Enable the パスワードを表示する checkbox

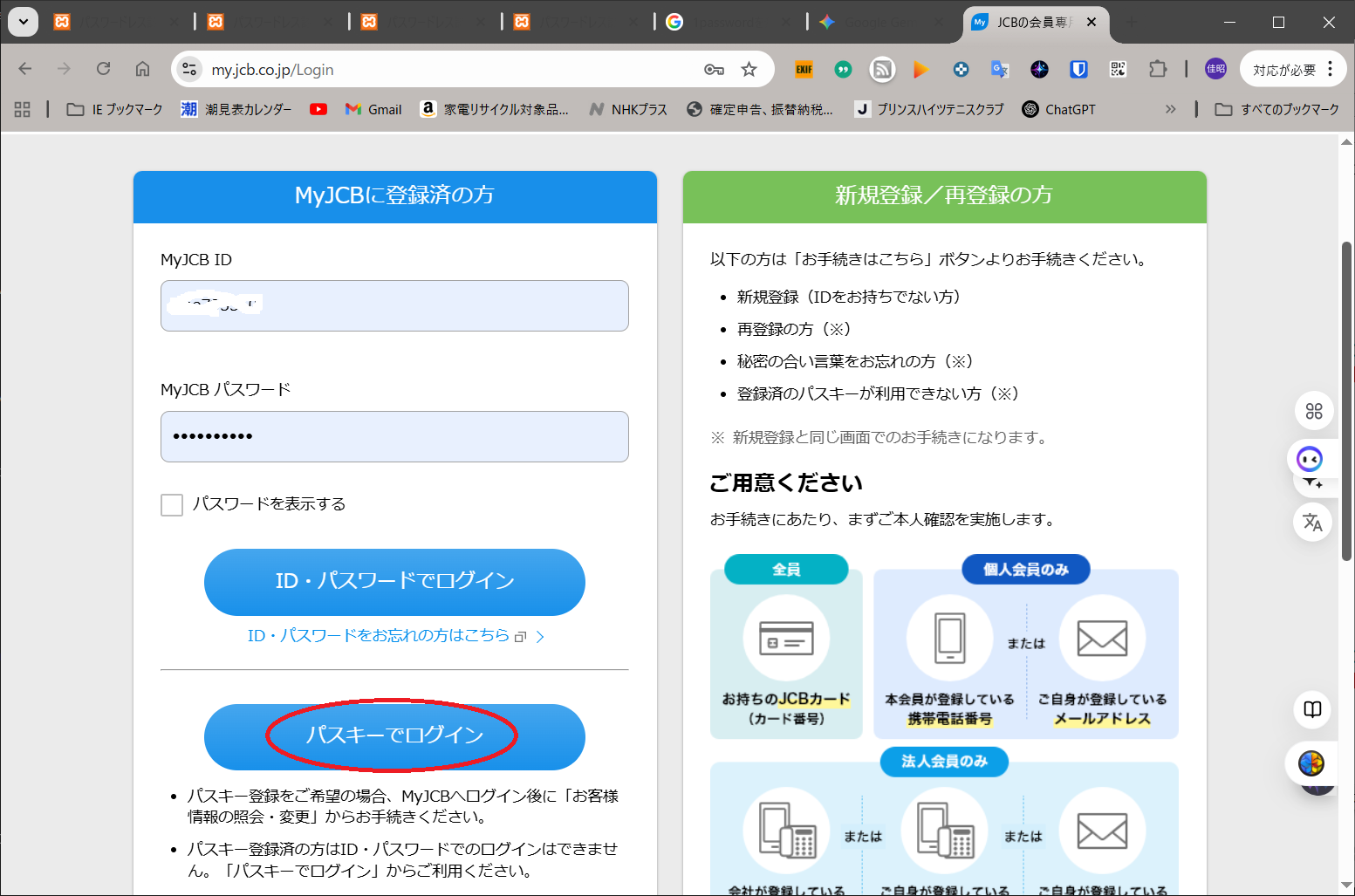click(x=172, y=505)
